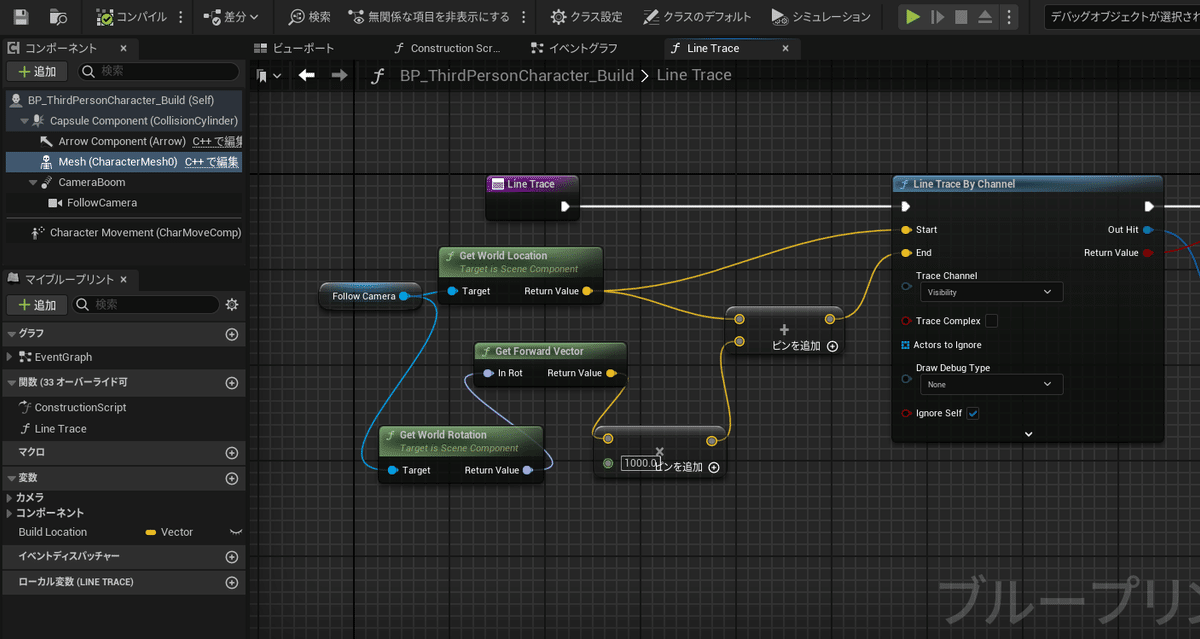Close the マイブループリント panel tab
Screen dimensions: 1200x639
(x=123, y=280)
